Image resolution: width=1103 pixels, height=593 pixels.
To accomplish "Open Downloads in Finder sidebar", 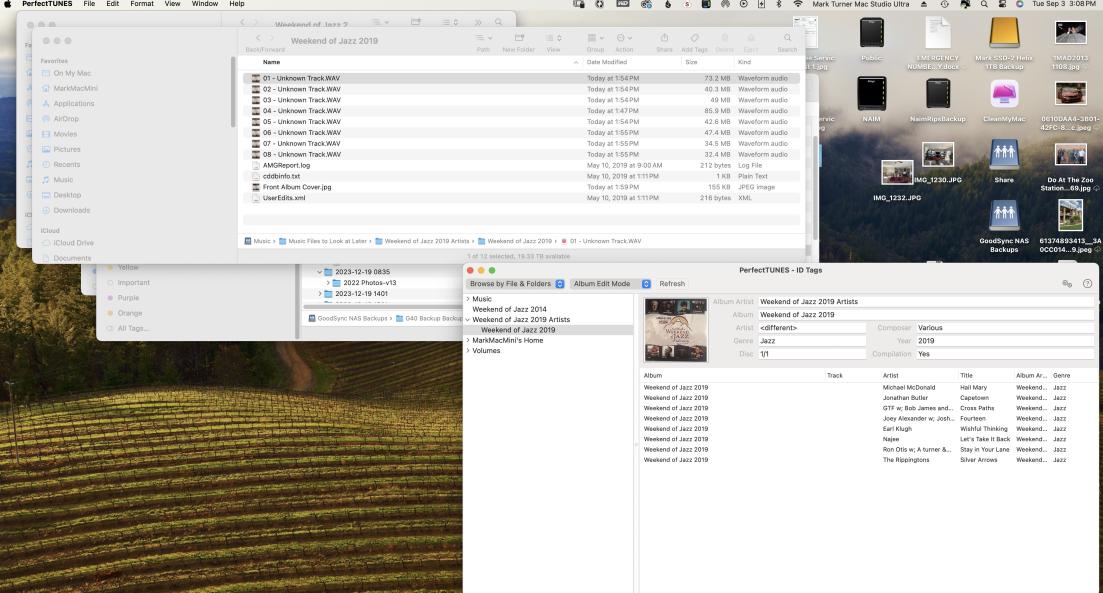I will coord(71,211).
